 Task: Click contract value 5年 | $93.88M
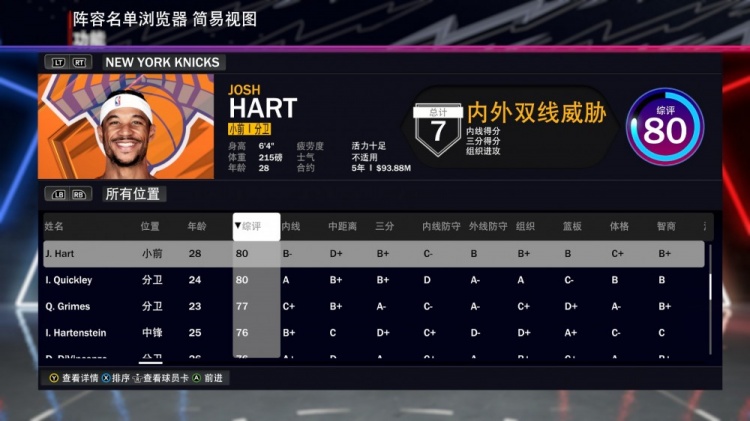381,168
